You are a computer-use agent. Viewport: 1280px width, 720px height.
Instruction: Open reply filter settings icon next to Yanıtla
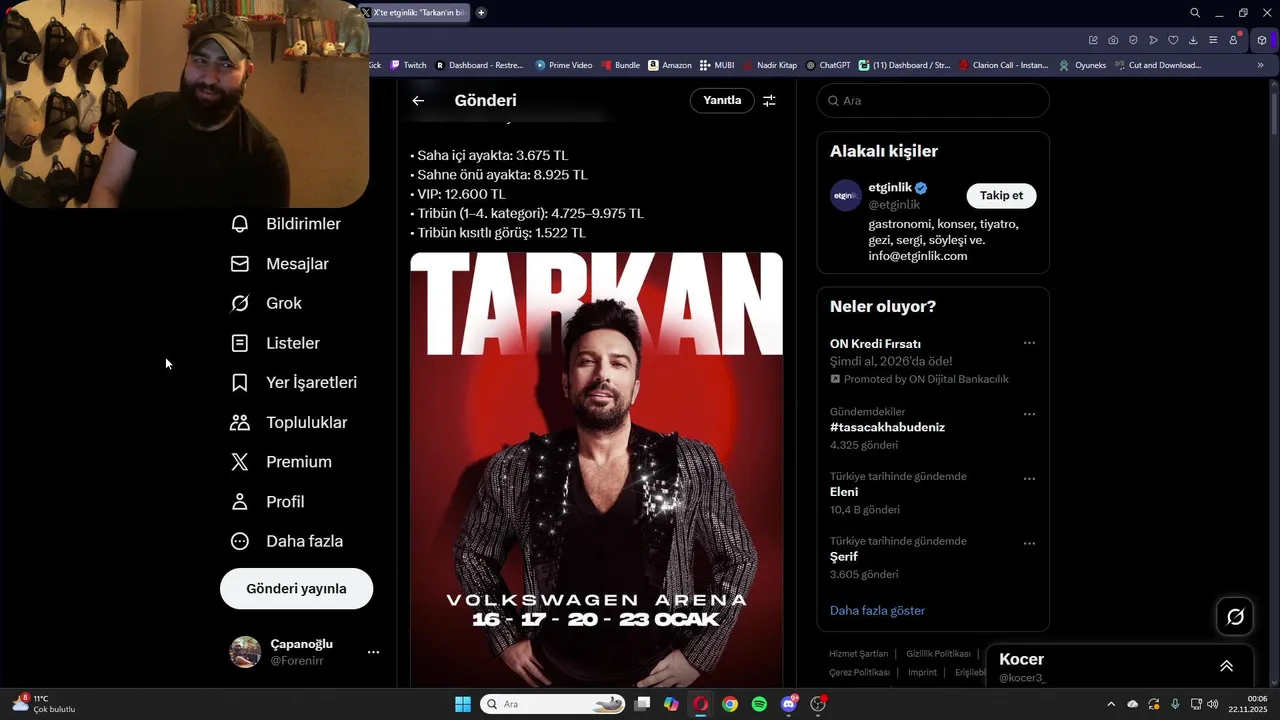pyautogui.click(x=769, y=100)
